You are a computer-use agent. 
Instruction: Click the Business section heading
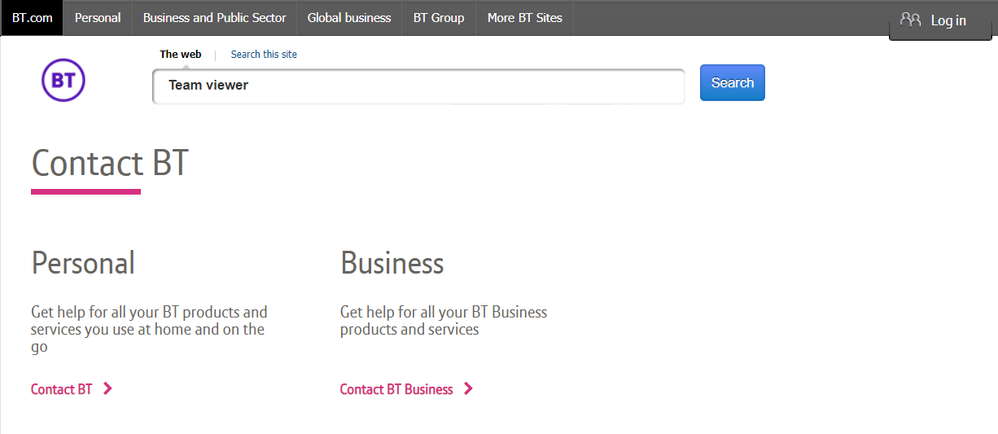392,262
